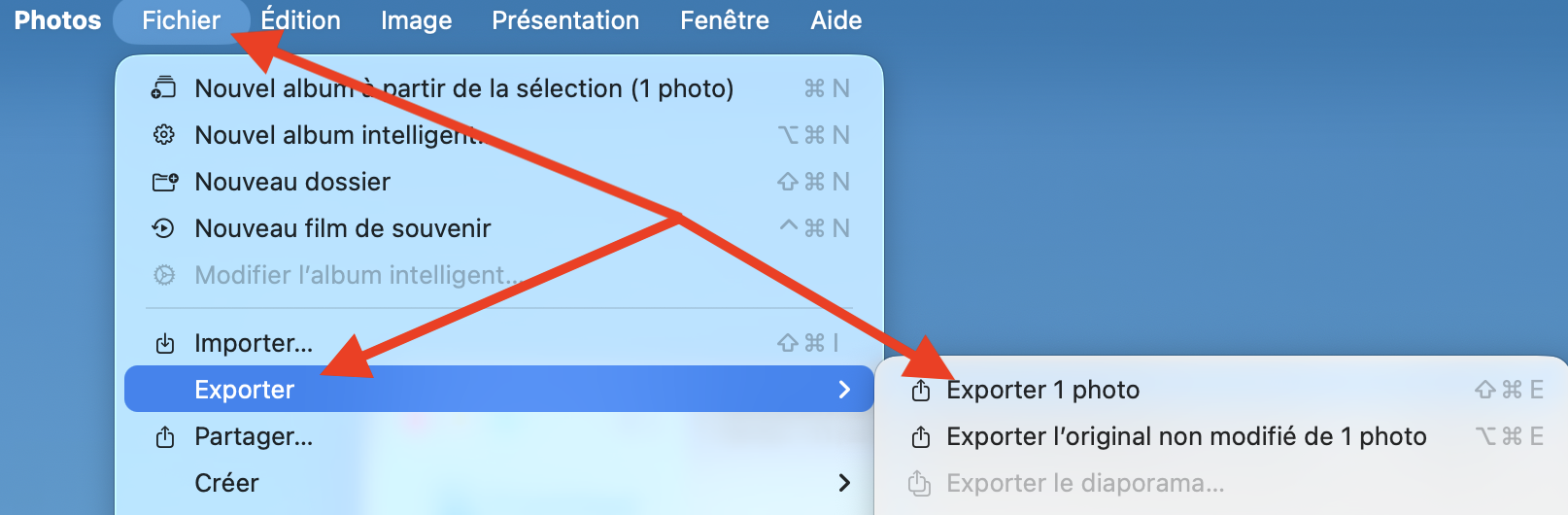Click the memory movie icon

pyautogui.click(x=164, y=228)
